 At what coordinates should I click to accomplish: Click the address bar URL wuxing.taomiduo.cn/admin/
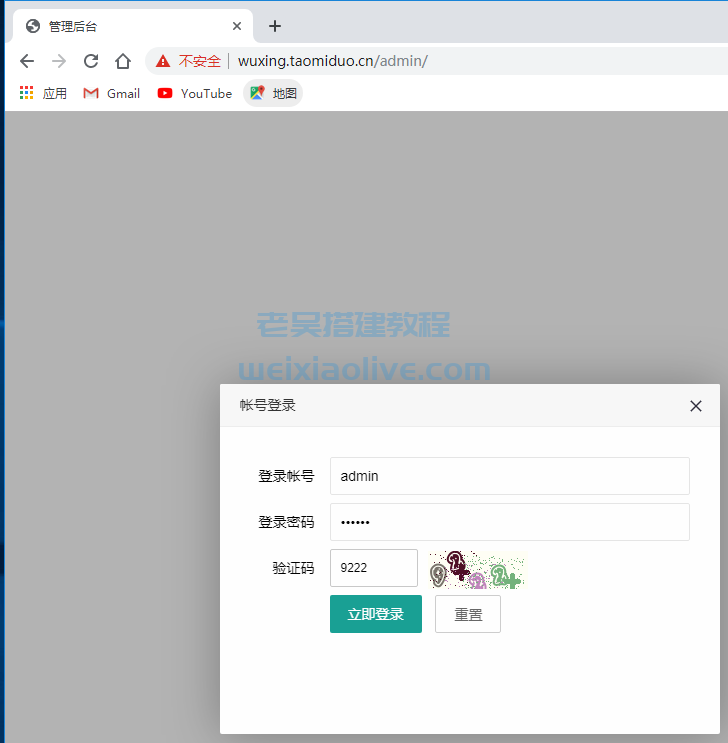point(333,61)
